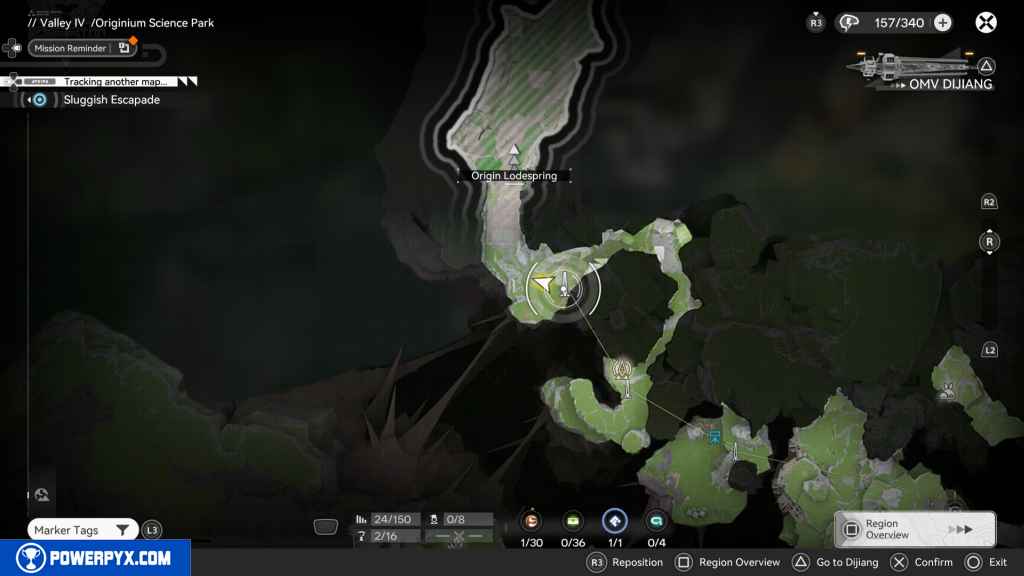
Task: Click the Tracking another map banner
Action: point(115,81)
